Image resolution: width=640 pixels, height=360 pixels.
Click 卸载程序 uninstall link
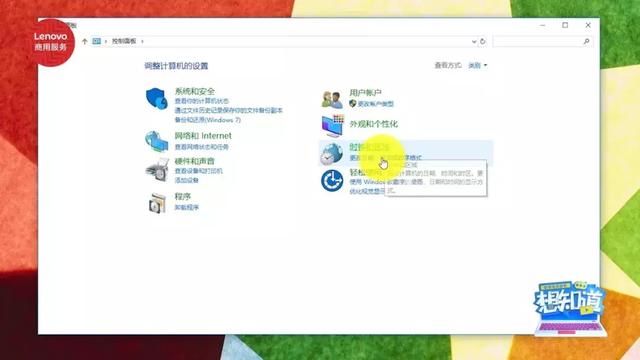click(187, 207)
